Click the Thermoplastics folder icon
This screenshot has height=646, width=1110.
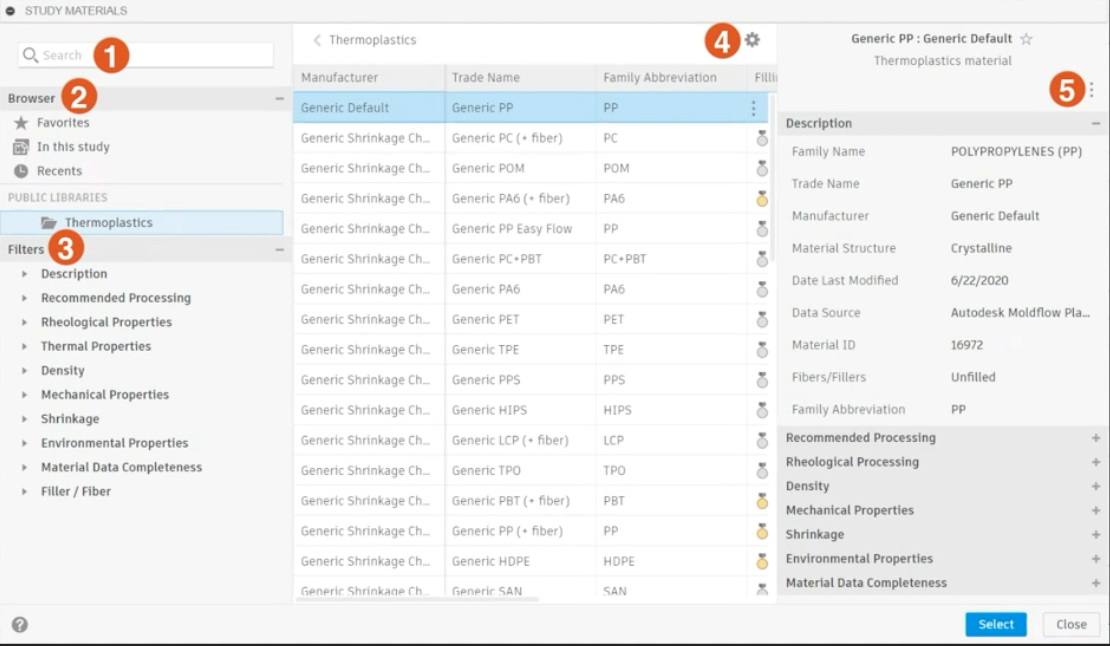[x=49, y=222]
